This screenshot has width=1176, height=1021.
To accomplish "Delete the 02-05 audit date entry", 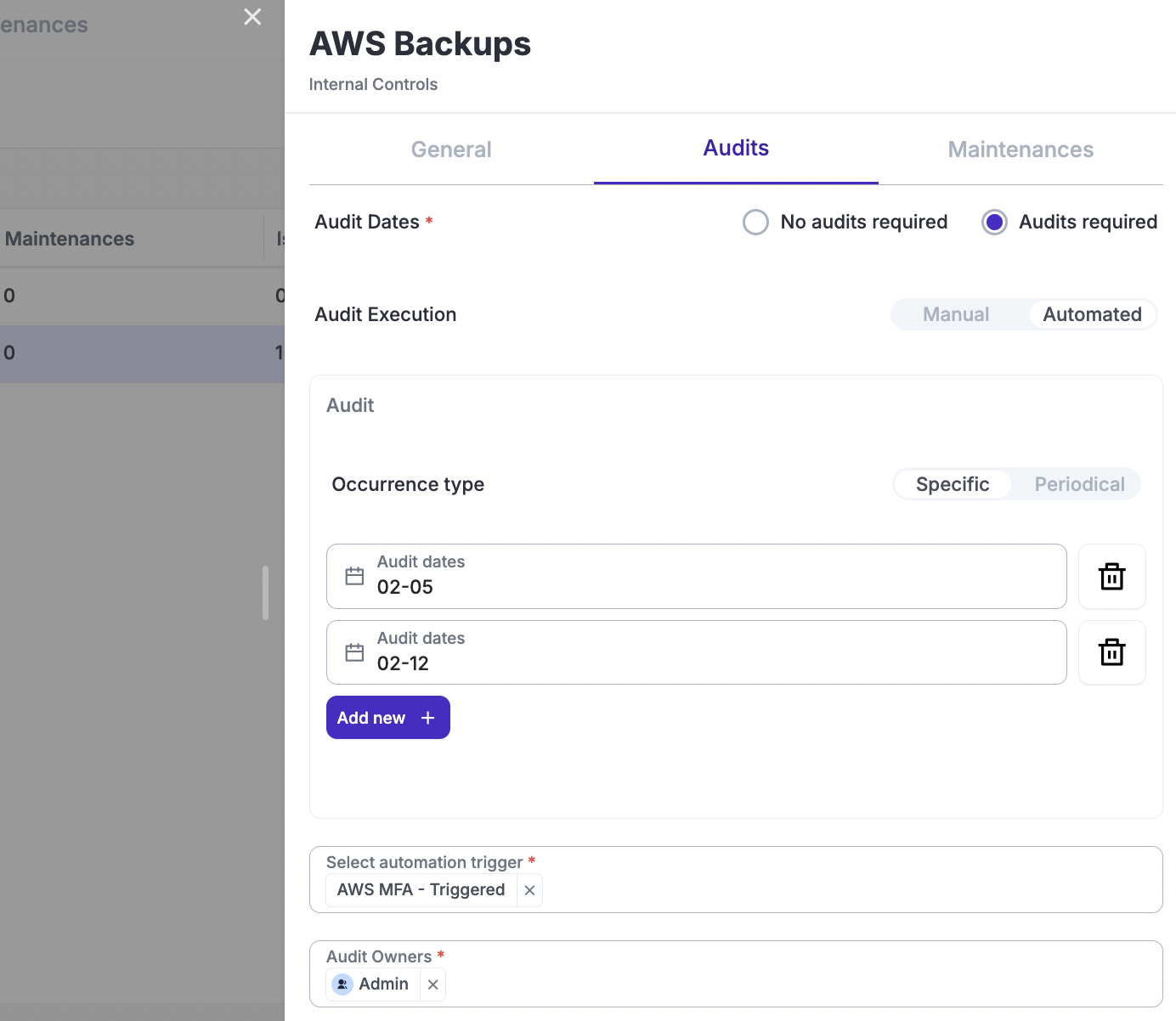I will 1111,577.
